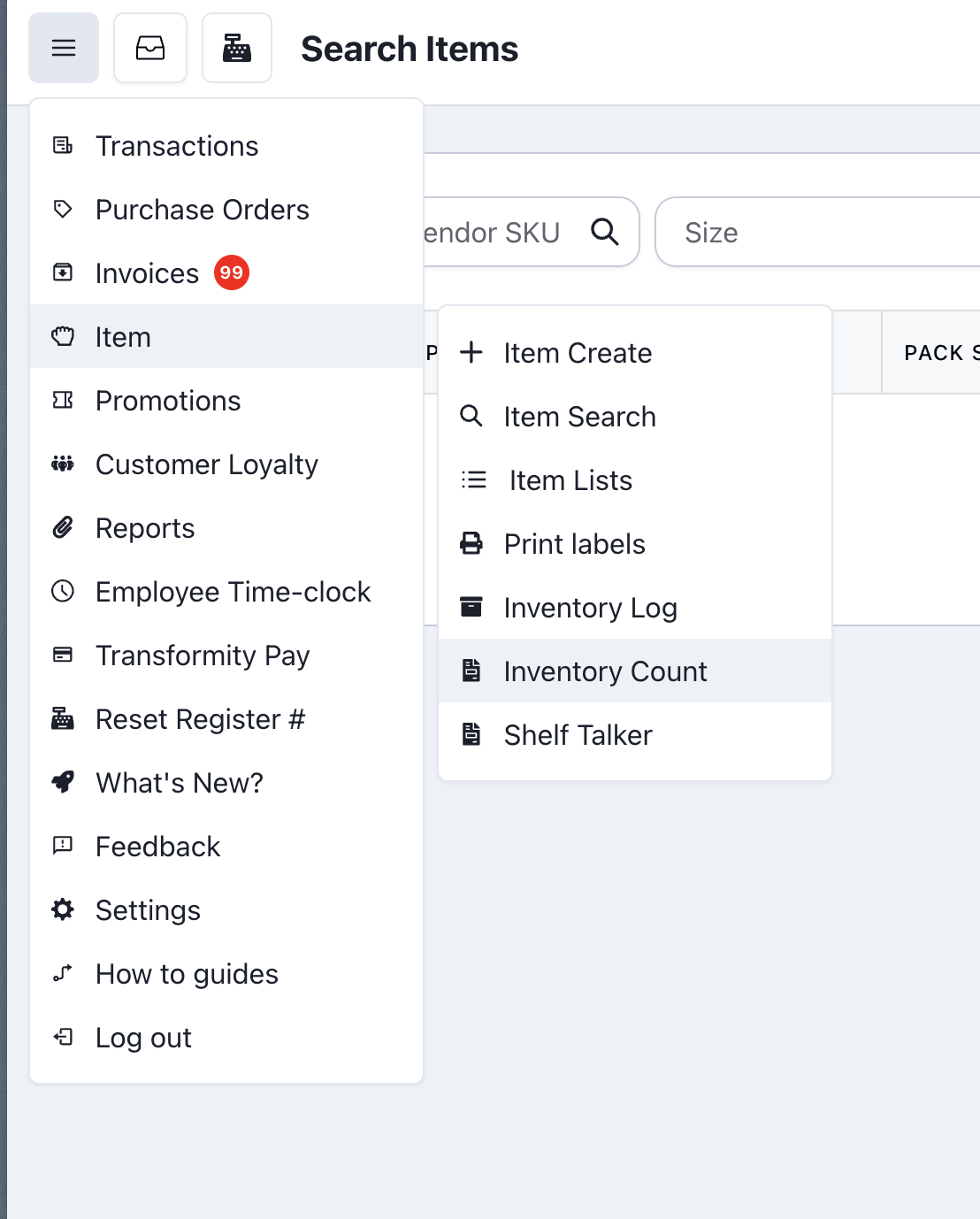Open the How to guides link

click(187, 974)
